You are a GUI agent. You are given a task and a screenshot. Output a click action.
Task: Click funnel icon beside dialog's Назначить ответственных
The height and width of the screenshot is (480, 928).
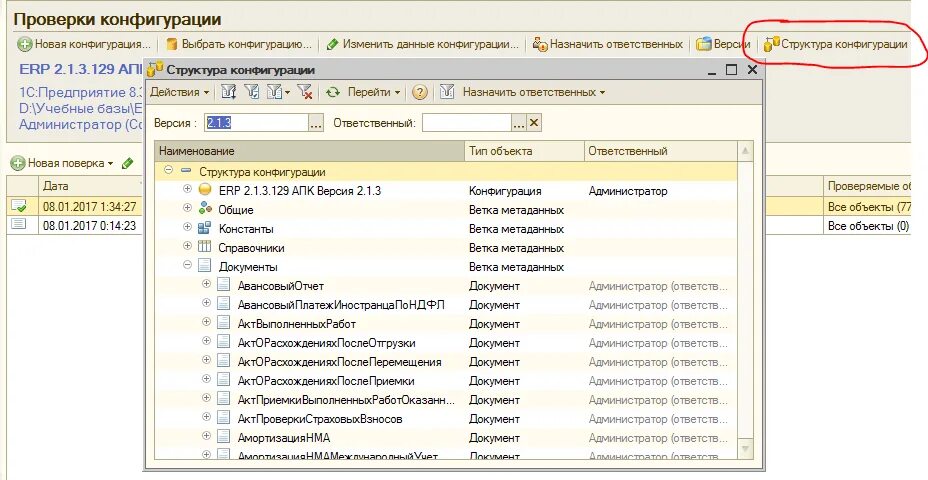pos(447,92)
